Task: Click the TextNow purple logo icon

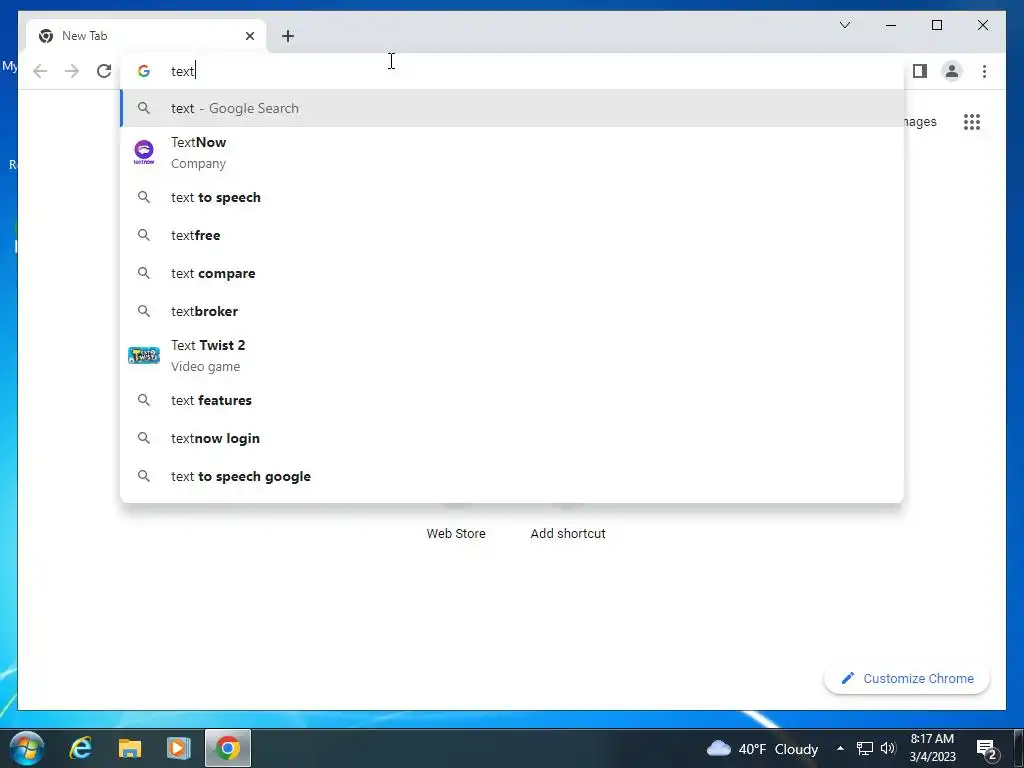Action: click(144, 152)
